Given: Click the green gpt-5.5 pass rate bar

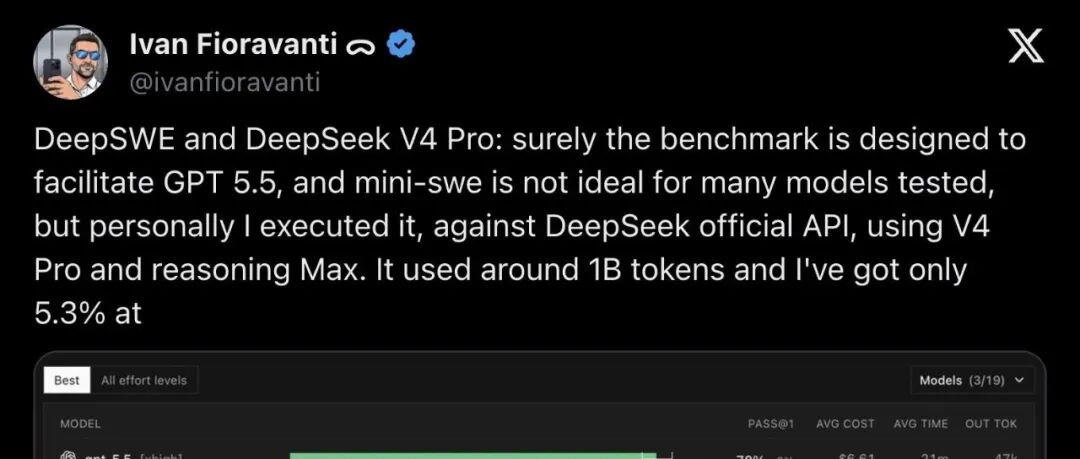Looking at the screenshot, I should pos(473,456).
